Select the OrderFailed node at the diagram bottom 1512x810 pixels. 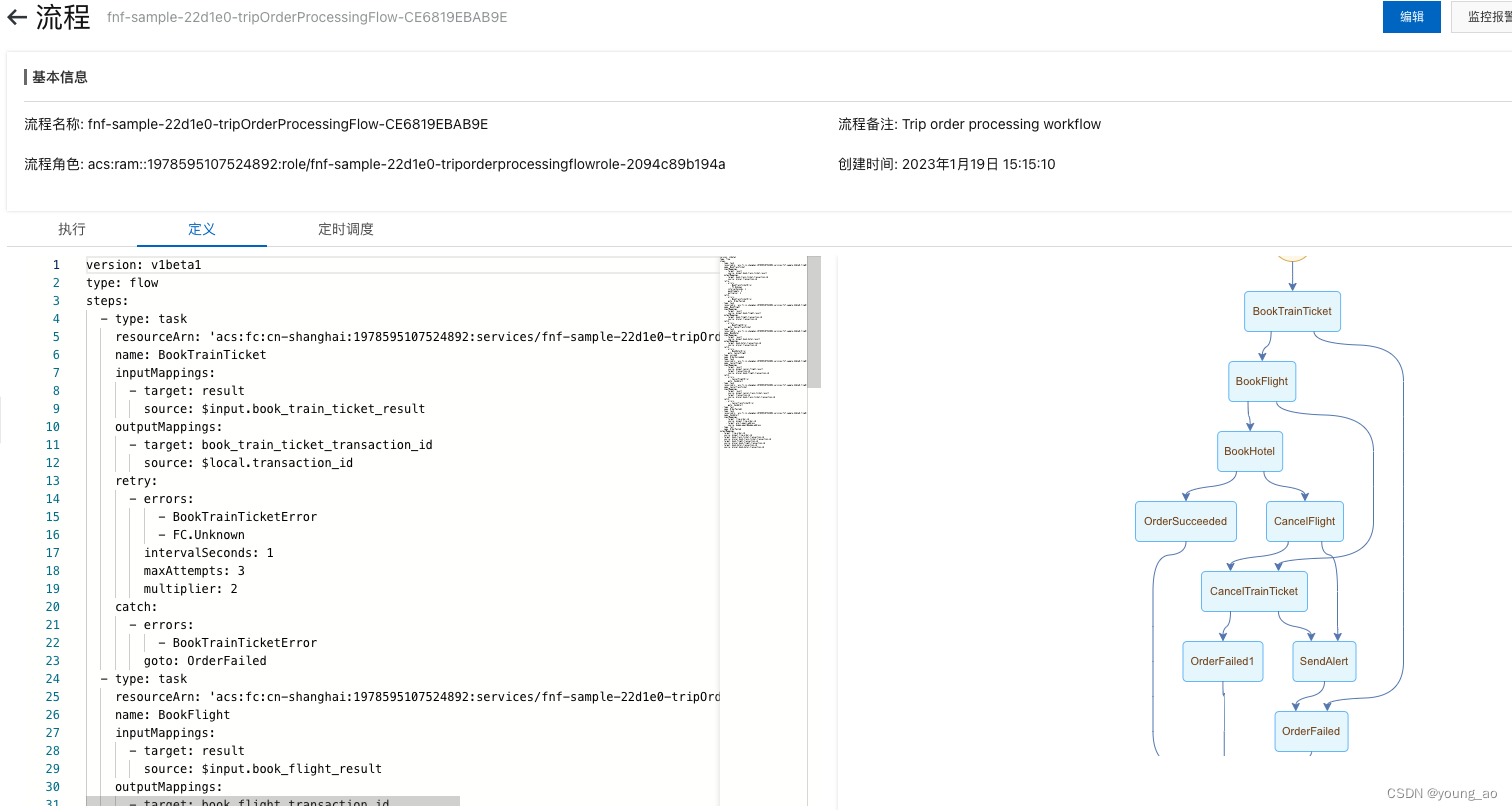pyautogui.click(x=1311, y=731)
